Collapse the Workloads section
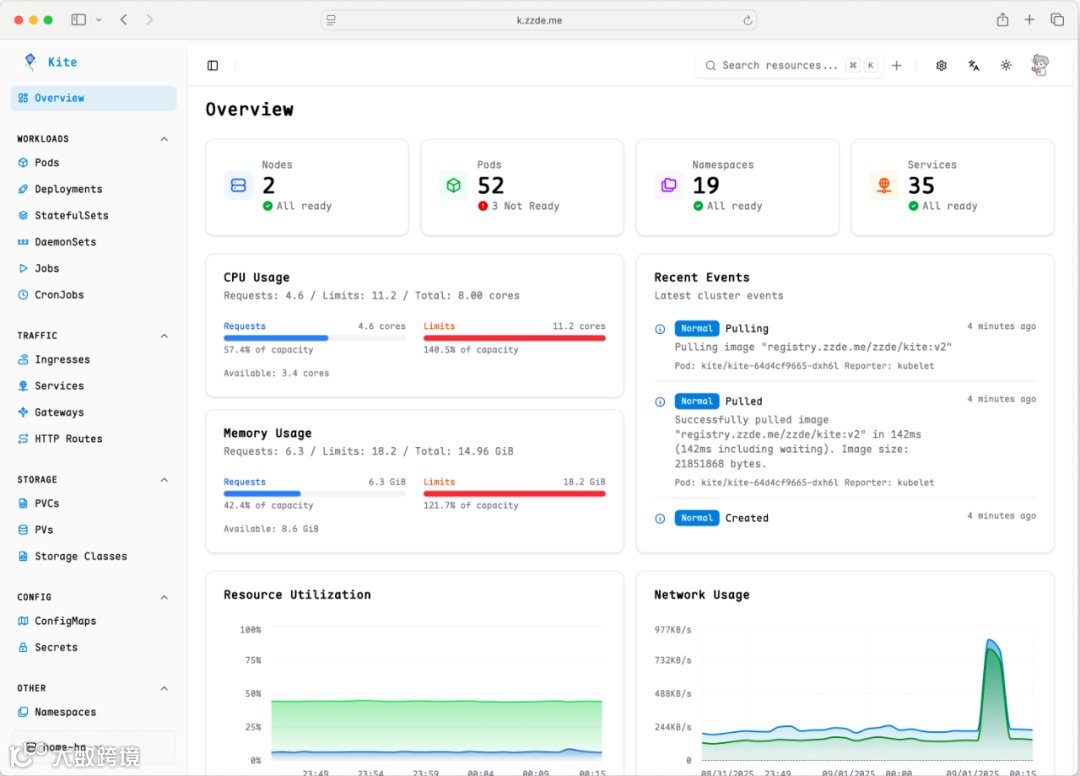This screenshot has width=1080, height=776. pos(164,139)
